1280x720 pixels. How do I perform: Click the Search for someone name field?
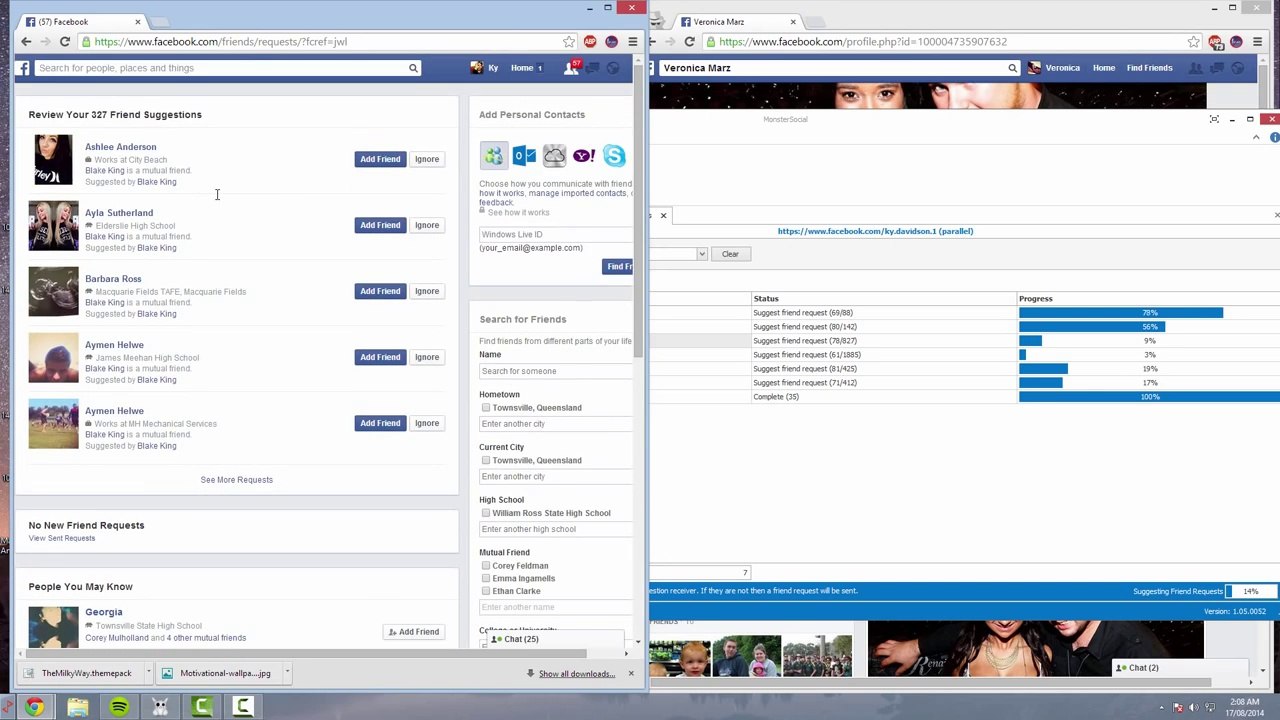pyautogui.click(x=556, y=371)
